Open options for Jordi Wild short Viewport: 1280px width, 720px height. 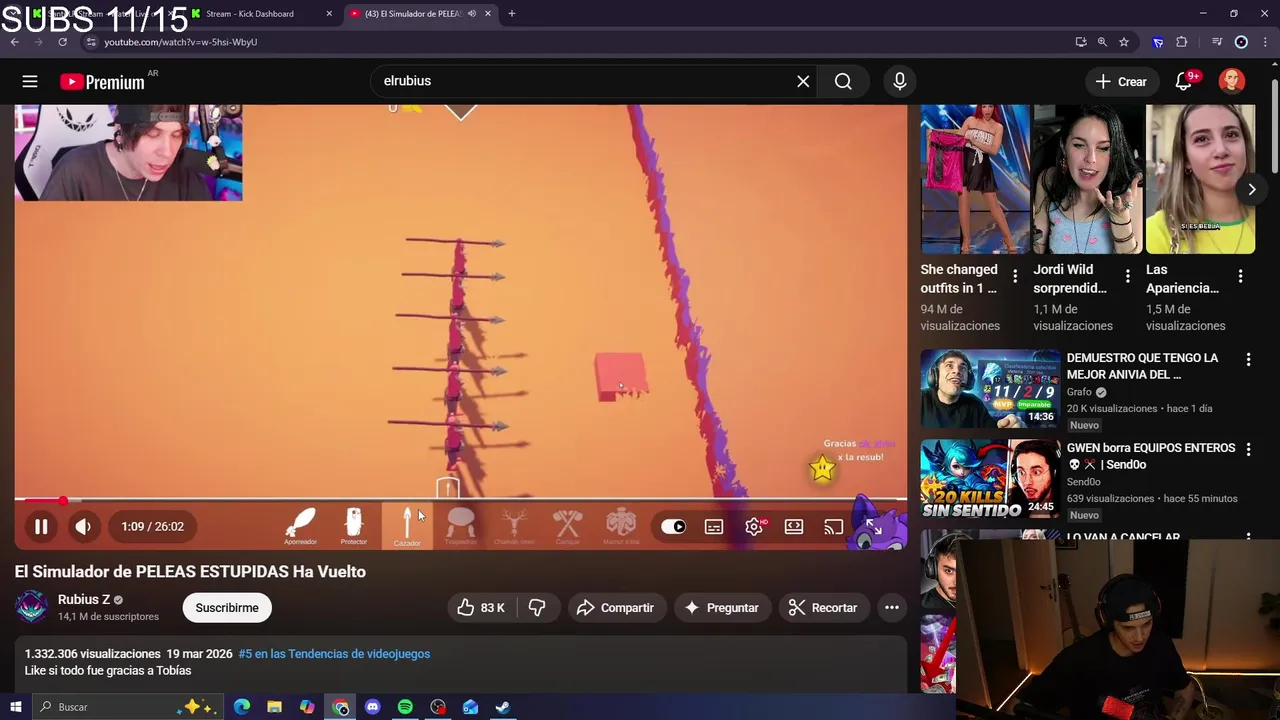tap(1128, 276)
